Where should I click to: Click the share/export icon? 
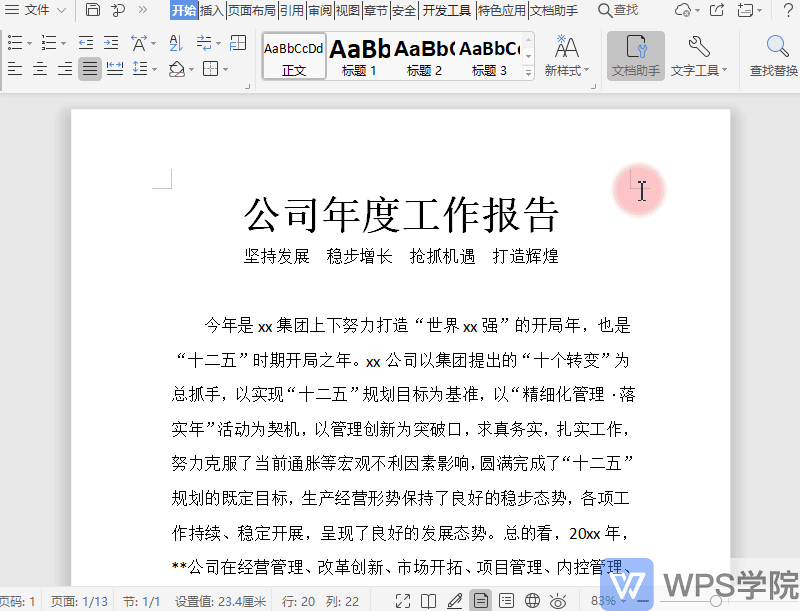[717, 10]
